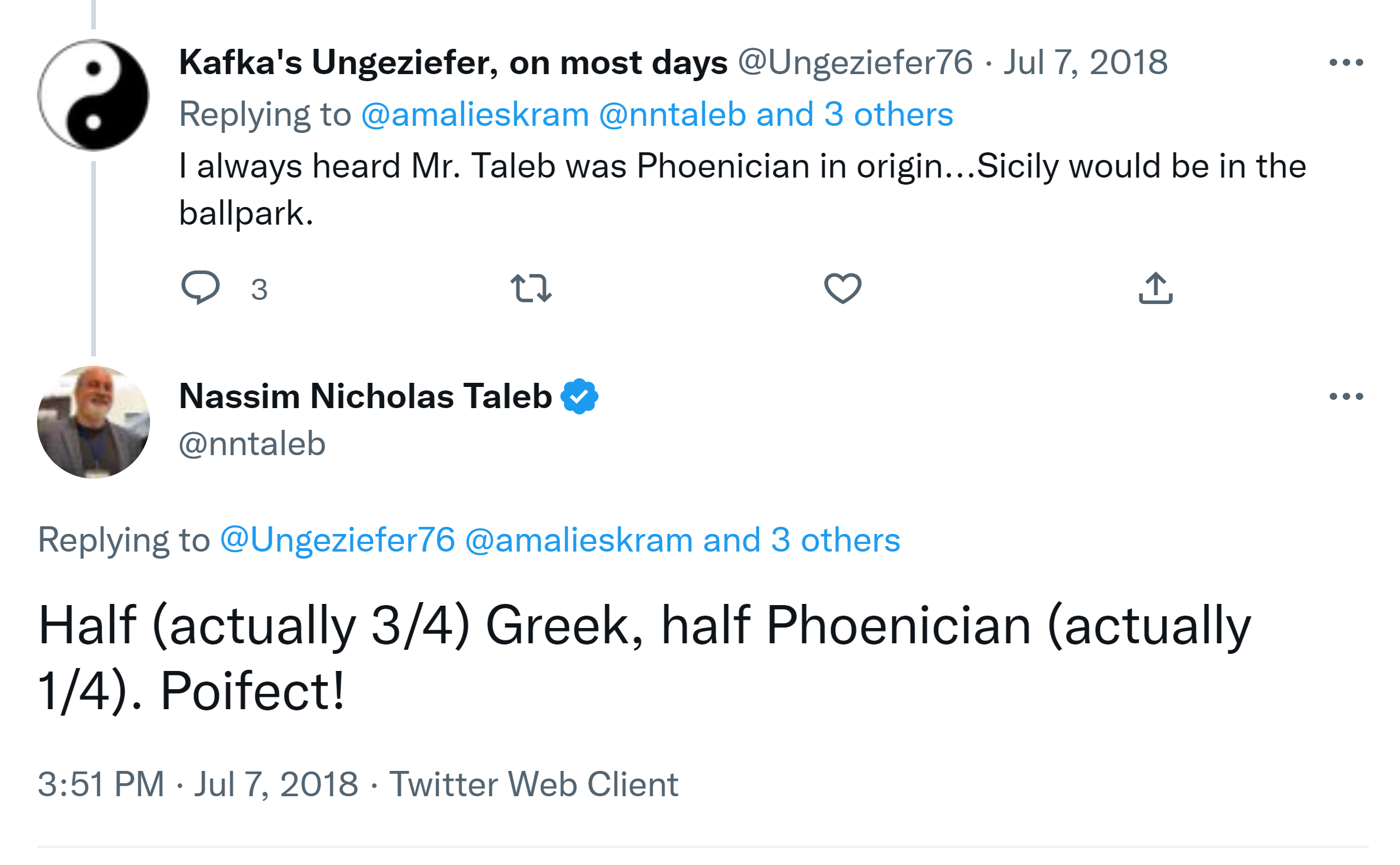1400x865 pixels.
Task: Open the "Kafka's Ungeziefer, on most days" display name
Action: [x=453, y=62]
